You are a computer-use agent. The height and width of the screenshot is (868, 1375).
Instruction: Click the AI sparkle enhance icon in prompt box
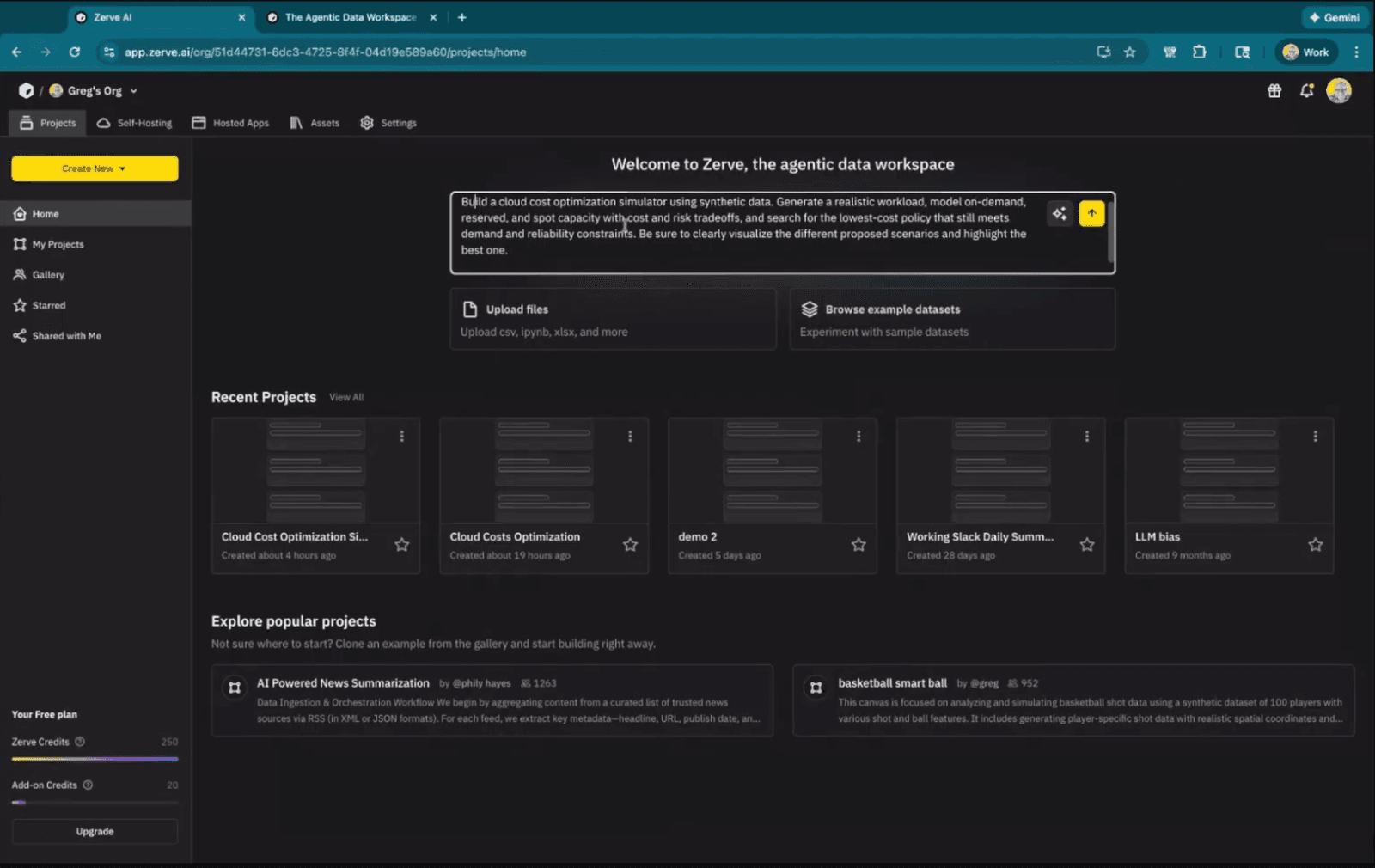point(1060,213)
